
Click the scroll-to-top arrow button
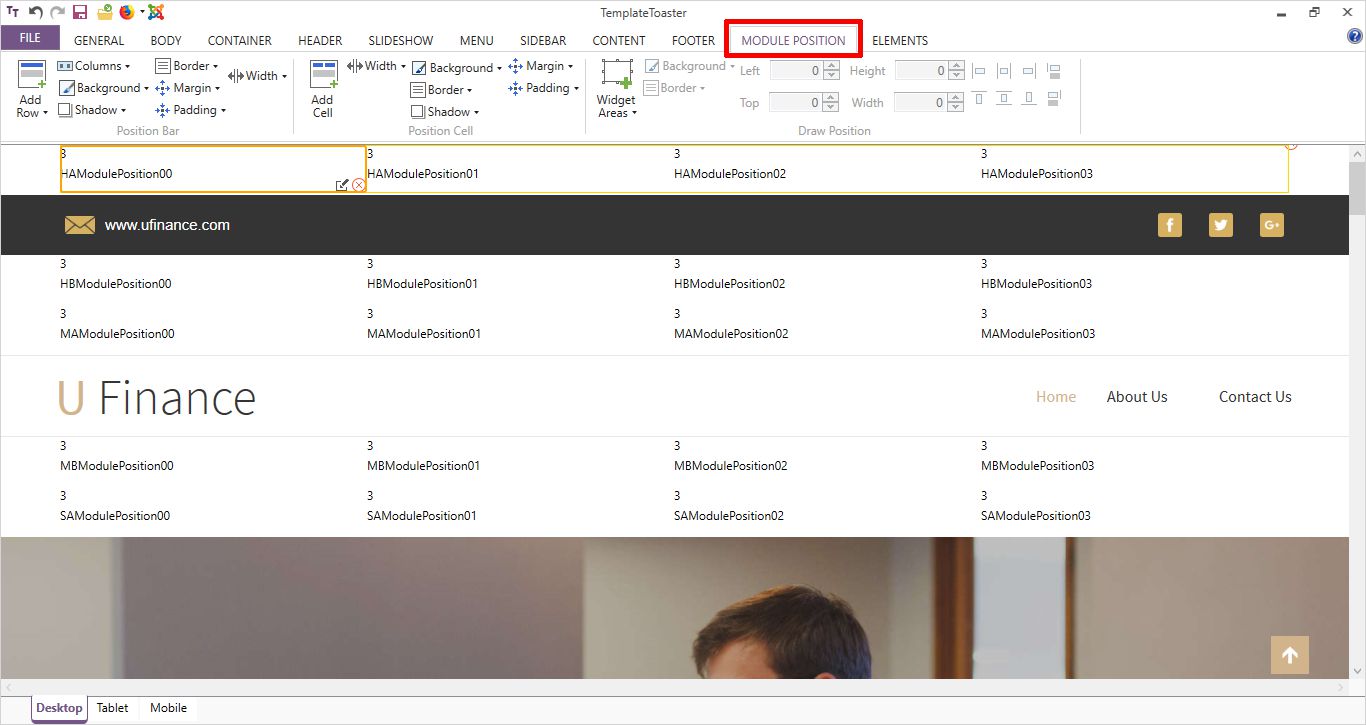coord(1289,655)
